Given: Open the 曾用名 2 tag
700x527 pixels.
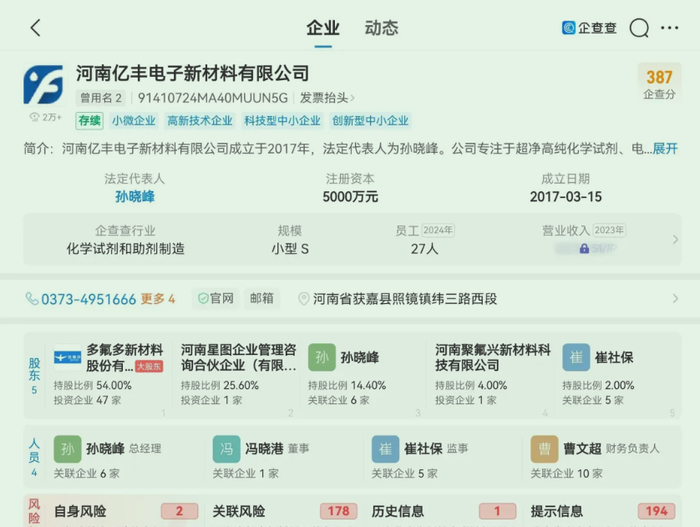Looking at the screenshot, I should tap(101, 98).
